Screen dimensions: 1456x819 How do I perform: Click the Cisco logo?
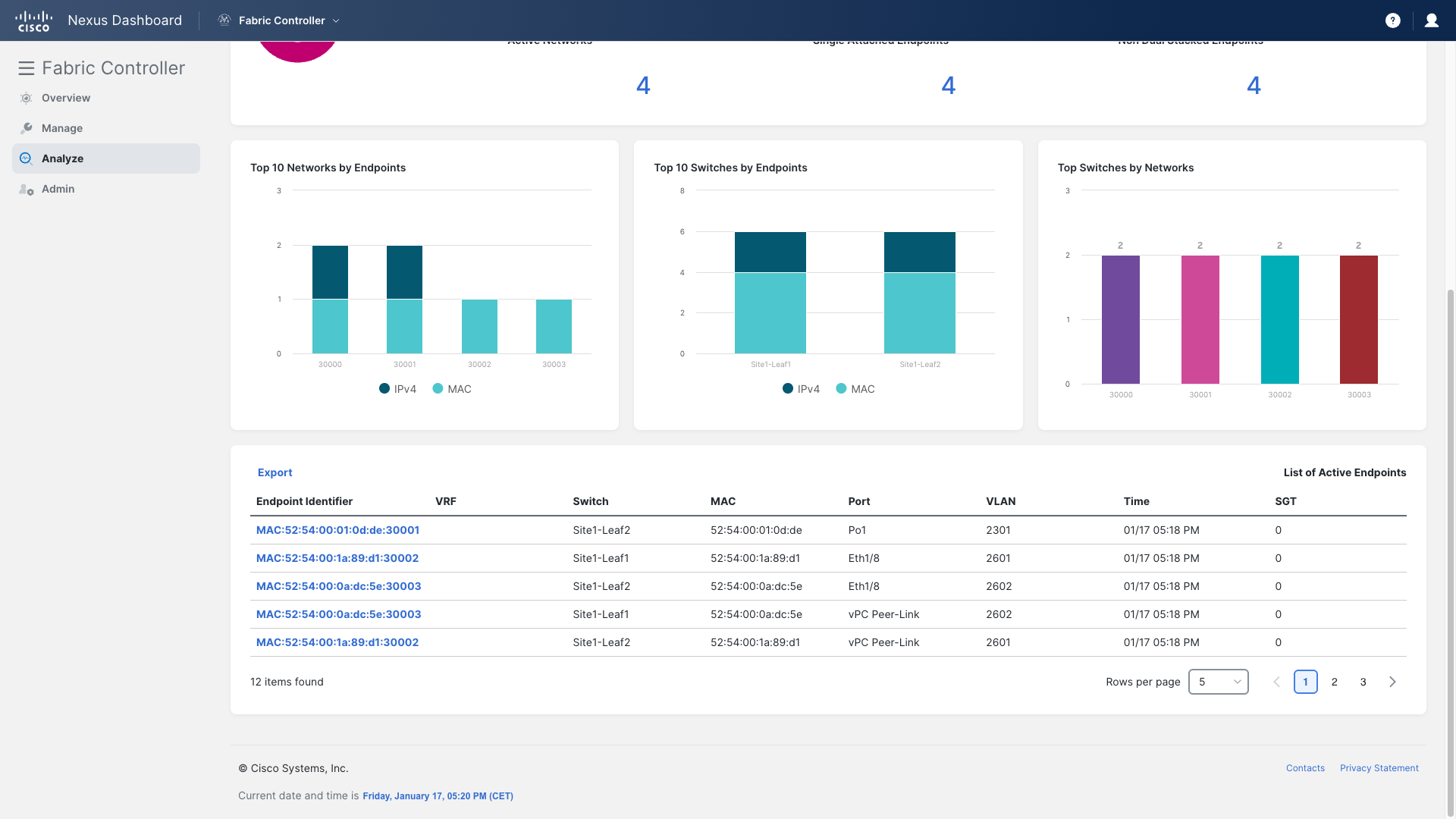[33, 20]
